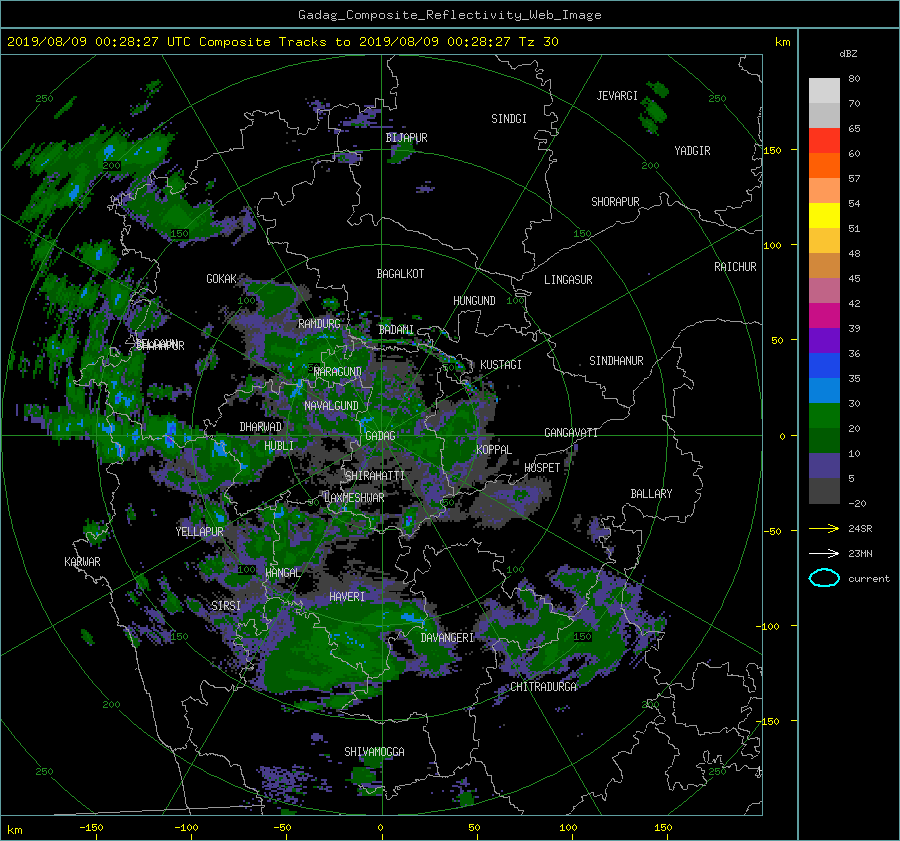
Task: Select the dark orange 57-60 dBZ swatch
Action: (x=824, y=165)
